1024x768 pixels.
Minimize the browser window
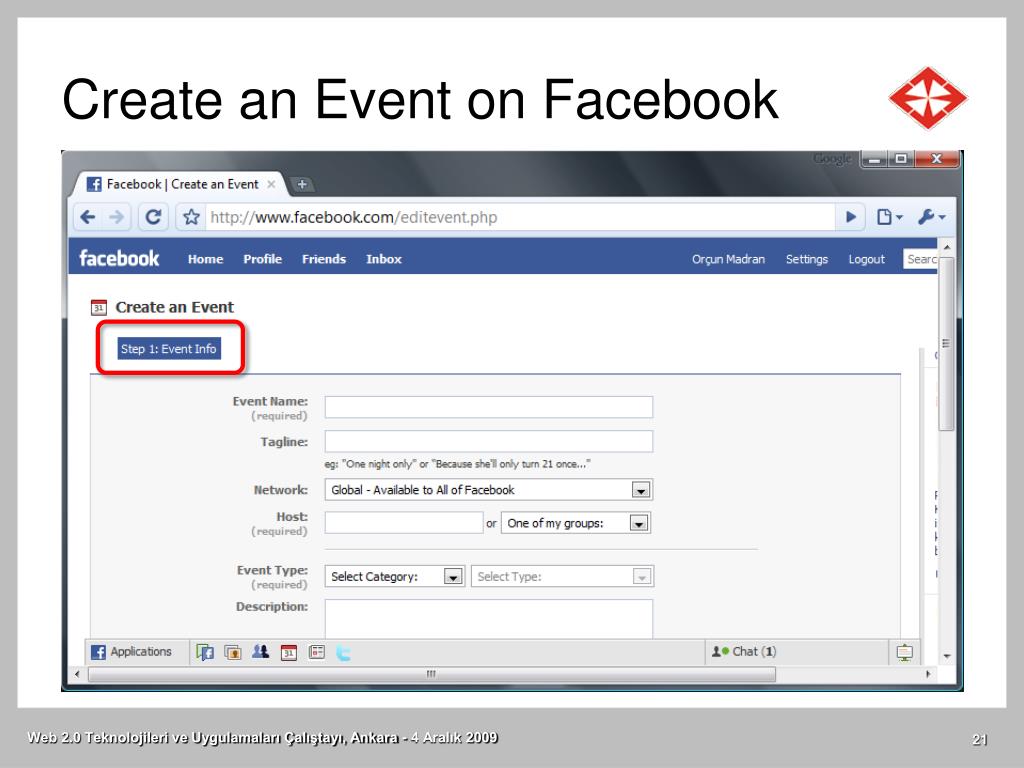876,159
